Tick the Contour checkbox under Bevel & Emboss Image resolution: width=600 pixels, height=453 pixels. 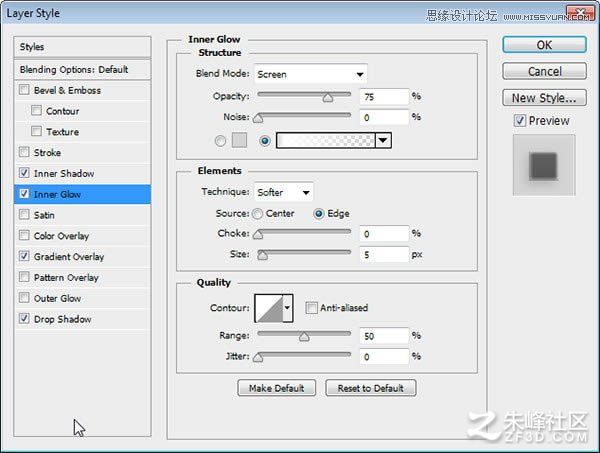pos(36,111)
